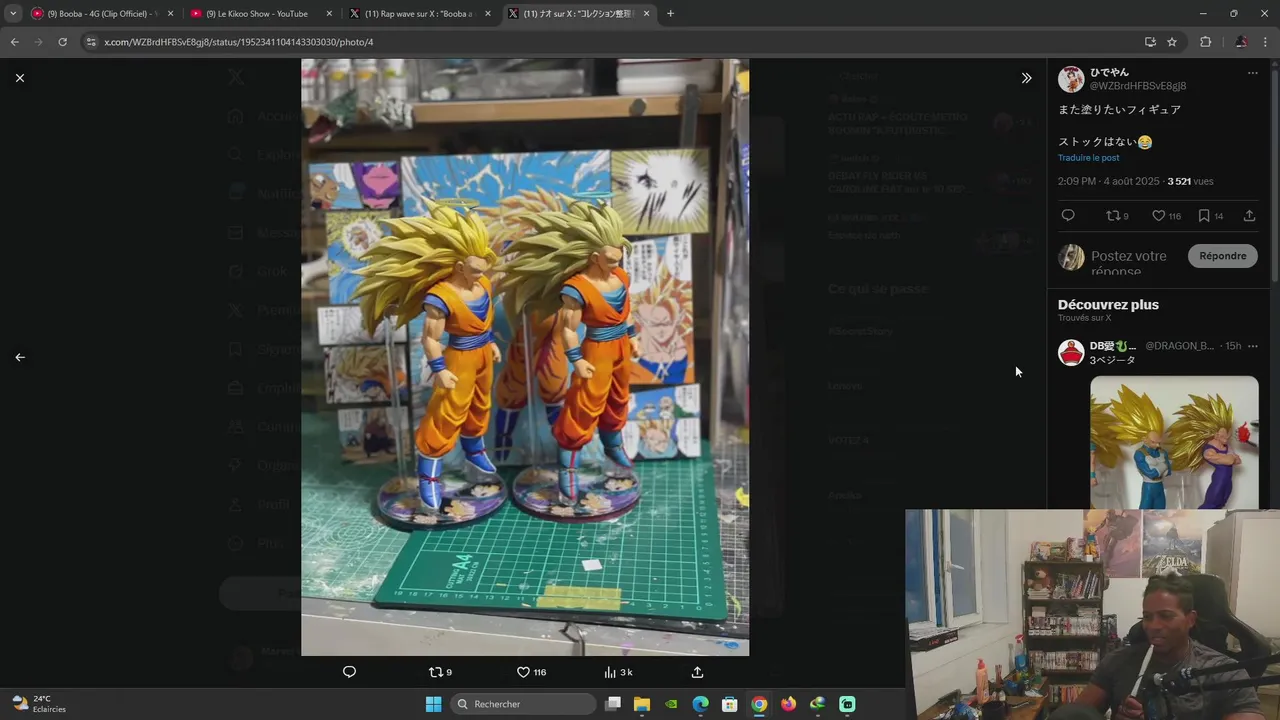The width and height of the screenshot is (1280, 720).
Task: Click Découvrez plus heading
Action: 1108,305
